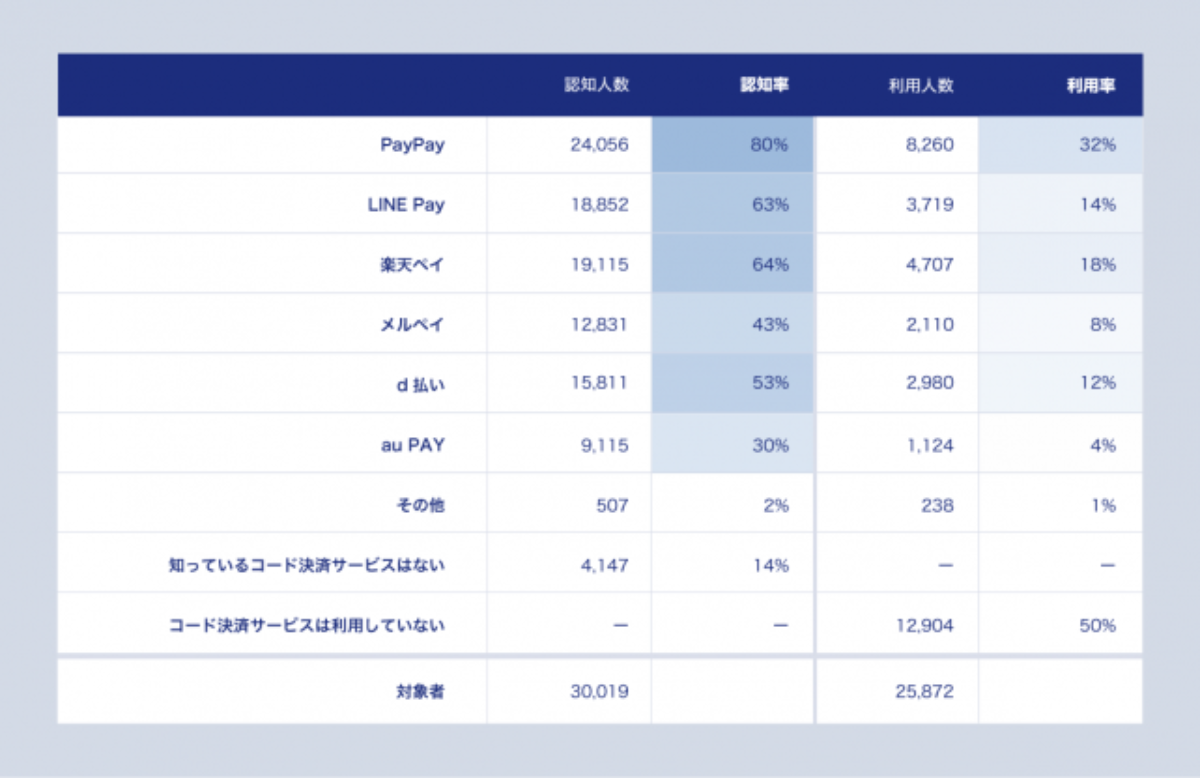Image resolution: width=1200 pixels, height=778 pixels.
Task: Click the value 18,852 for LINE Pay
Action: pyautogui.click(x=599, y=205)
